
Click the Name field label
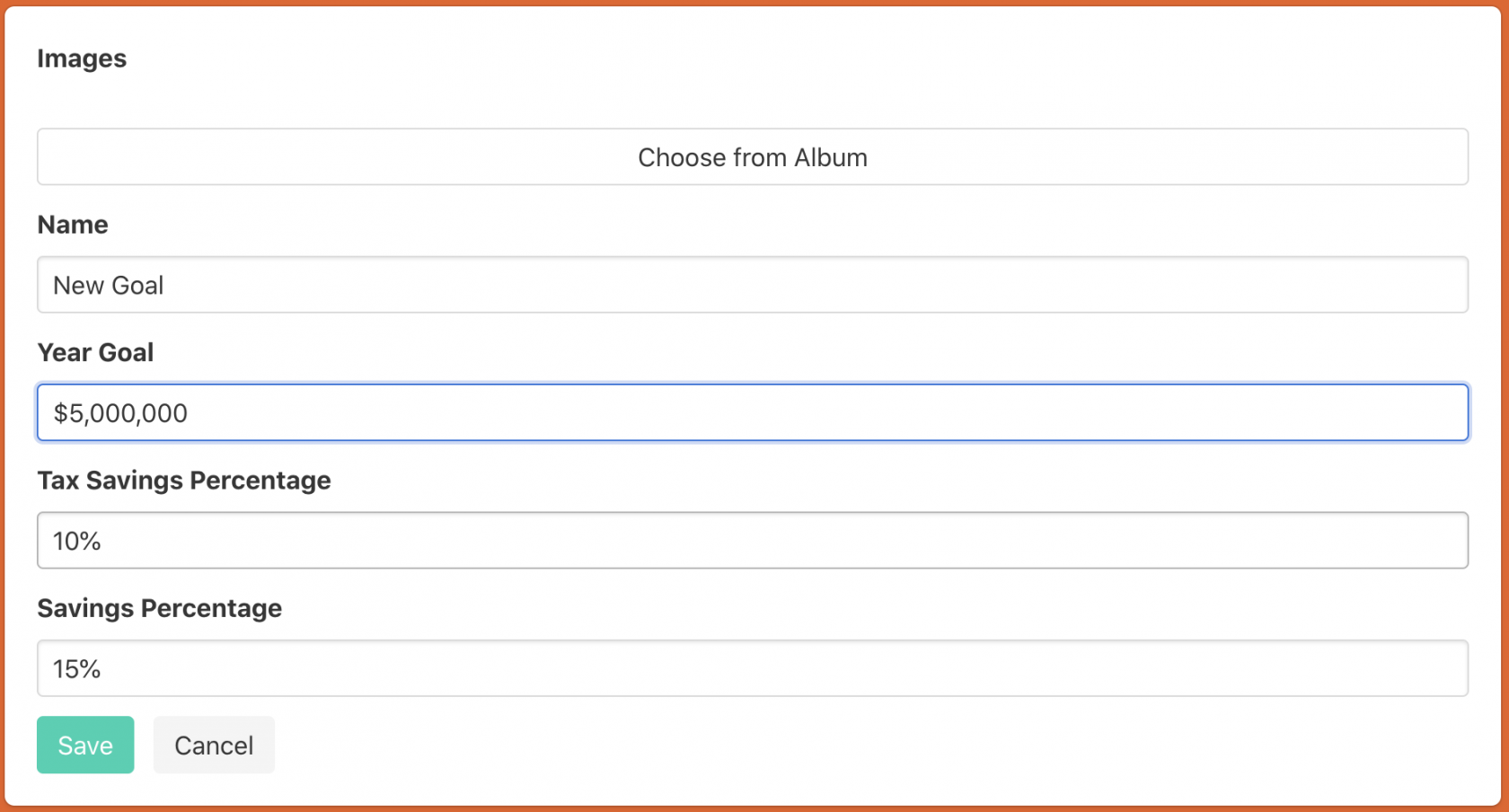pyautogui.click(x=73, y=225)
